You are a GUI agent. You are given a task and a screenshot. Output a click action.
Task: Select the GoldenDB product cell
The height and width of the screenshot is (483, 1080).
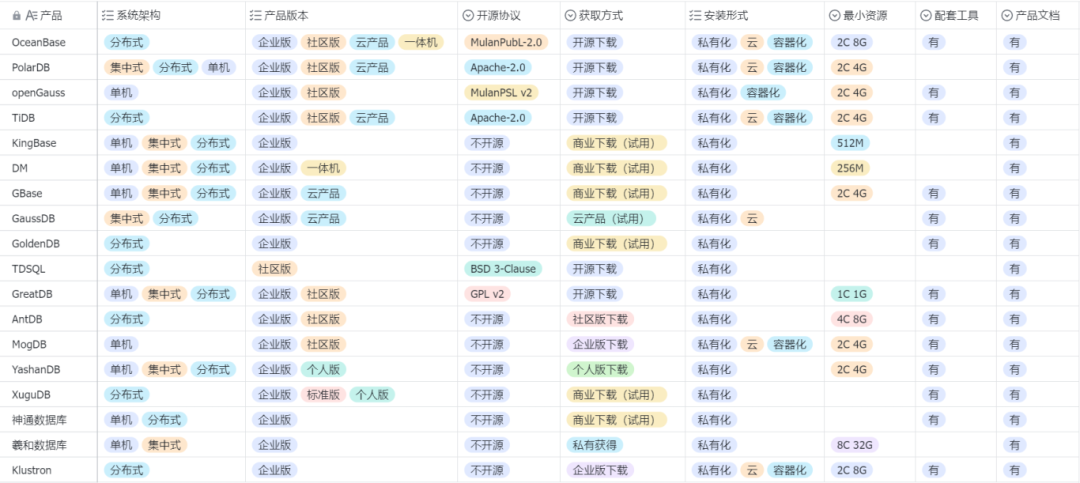49,243
